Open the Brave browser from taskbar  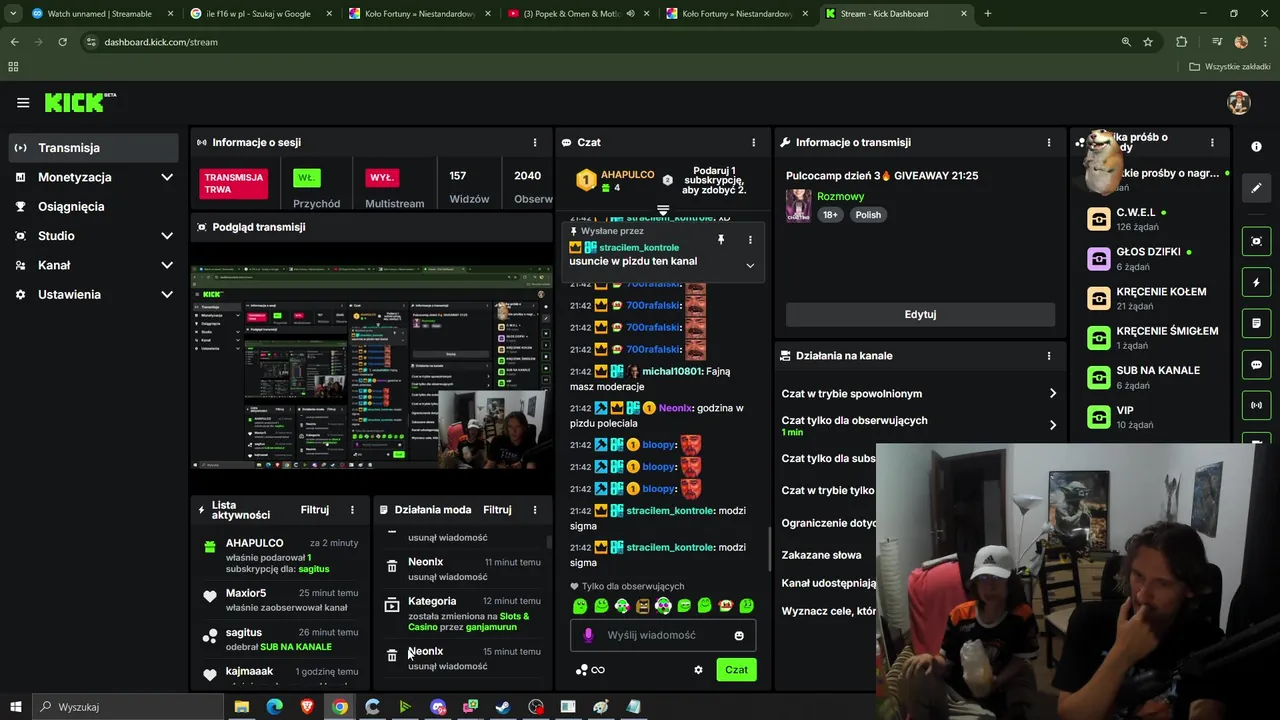pos(307,707)
